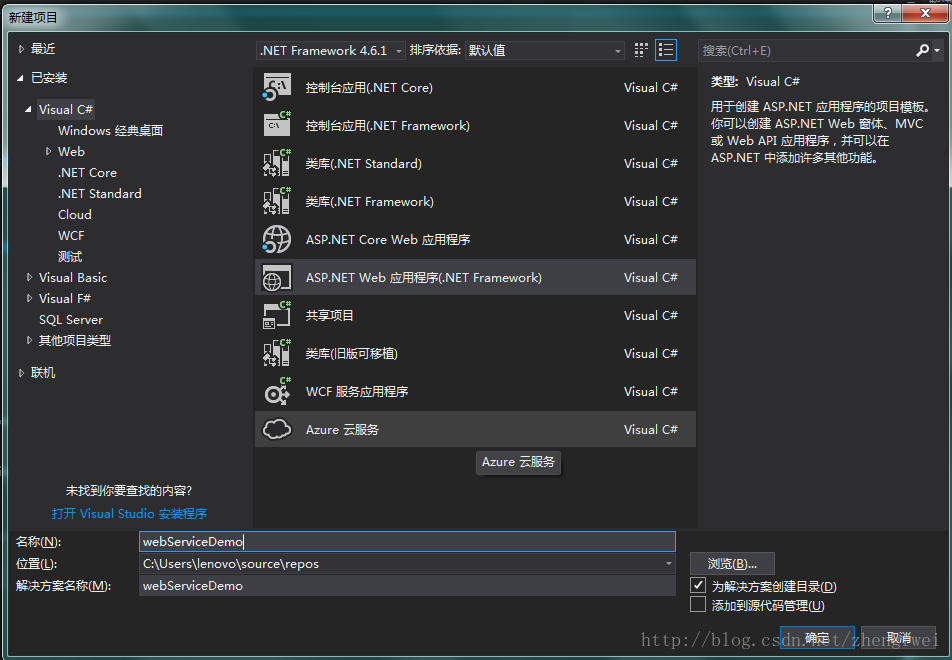Select the Cloud category
This screenshot has width=952, height=660.
[x=75, y=214]
